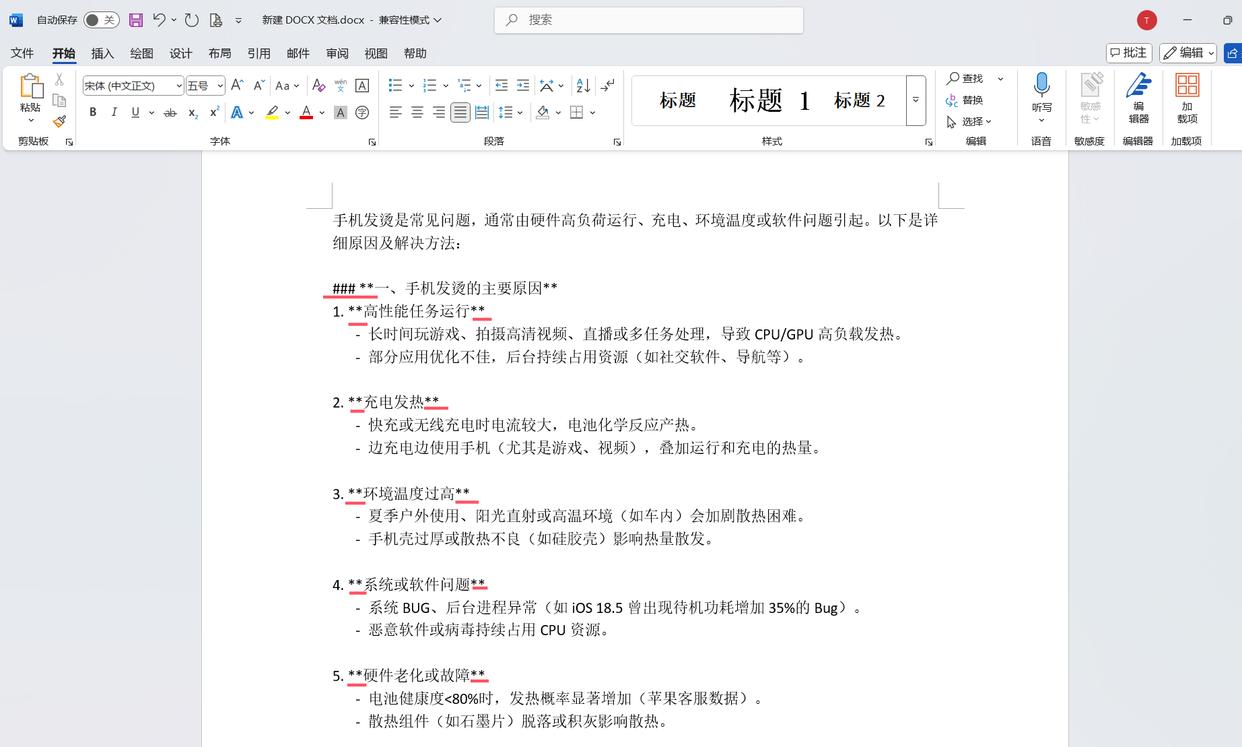Apply the red font color swatch

coord(306,113)
